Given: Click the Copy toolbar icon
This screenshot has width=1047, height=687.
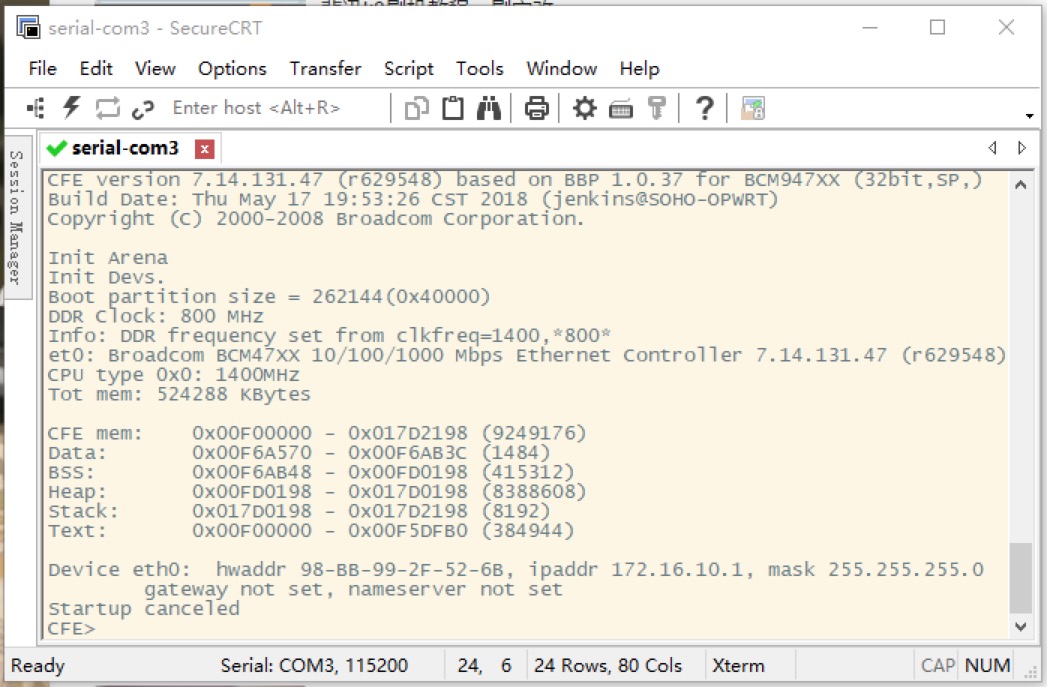Looking at the screenshot, I should pos(417,108).
